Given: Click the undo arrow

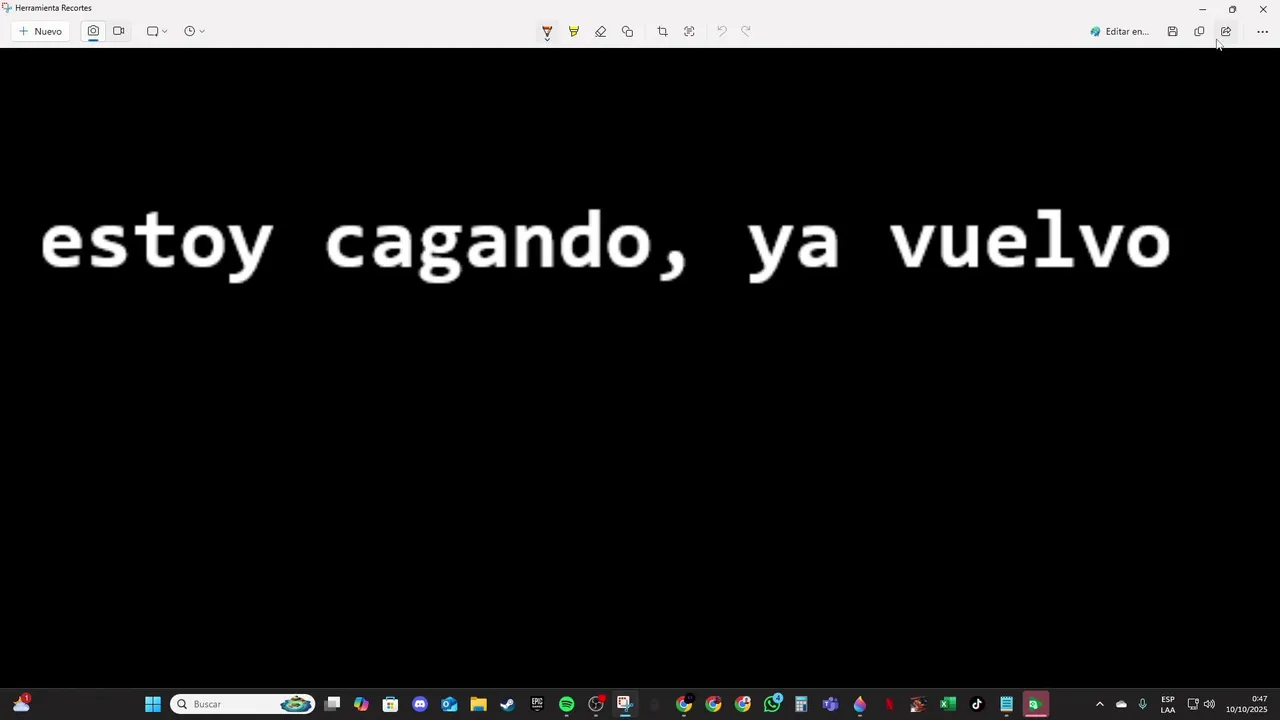Looking at the screenshot, I should 722,31.
